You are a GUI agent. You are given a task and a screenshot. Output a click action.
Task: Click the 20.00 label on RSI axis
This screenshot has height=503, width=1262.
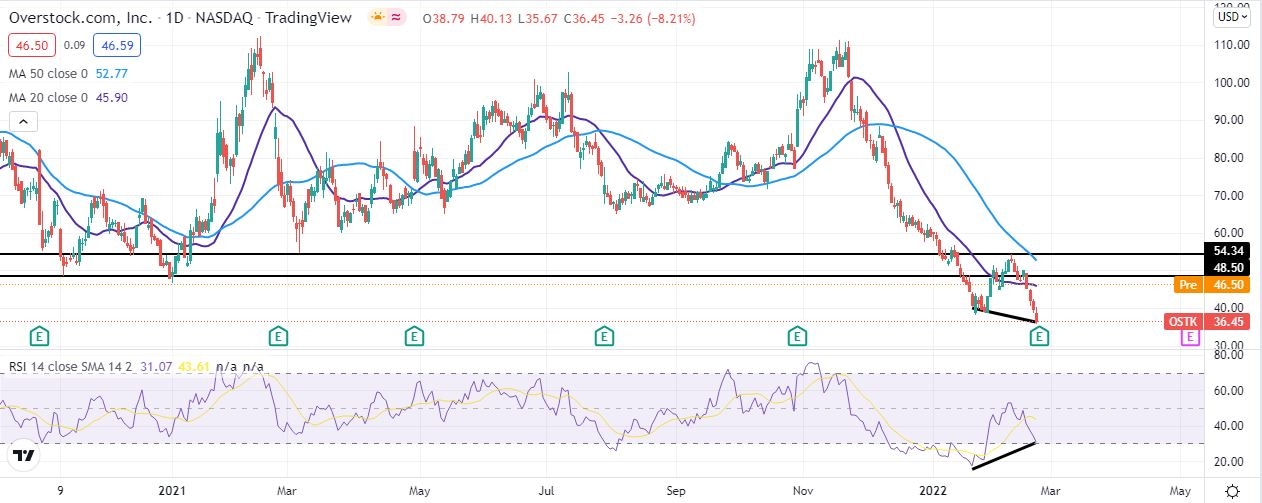click(x=1230, y=461)
